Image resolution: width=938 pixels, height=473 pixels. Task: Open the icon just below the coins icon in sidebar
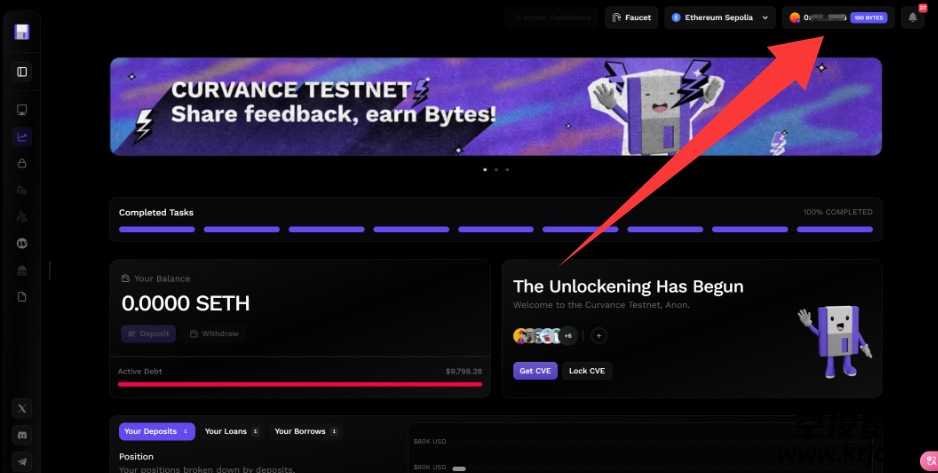[22, 216]
